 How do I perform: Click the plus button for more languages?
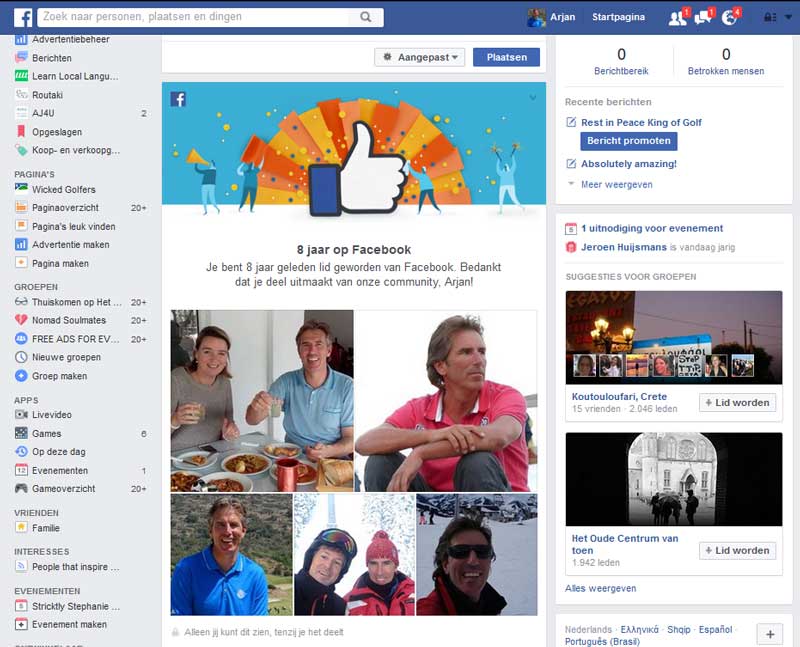tap(770, 634)
